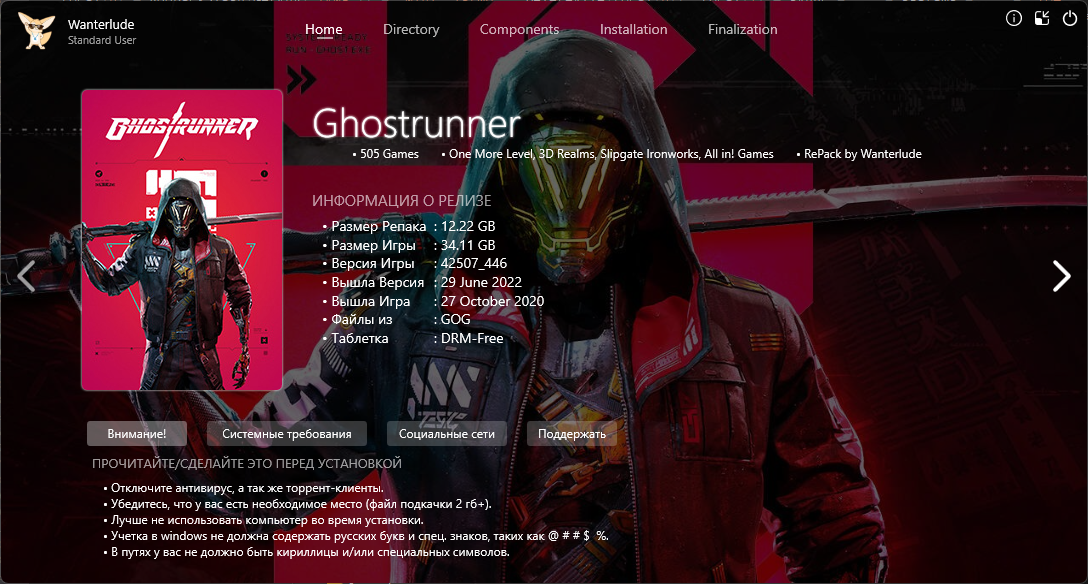The width and height of the screenshot is (1088, 584).
Task: Go to the Installation tab
Action: point(633,29)
